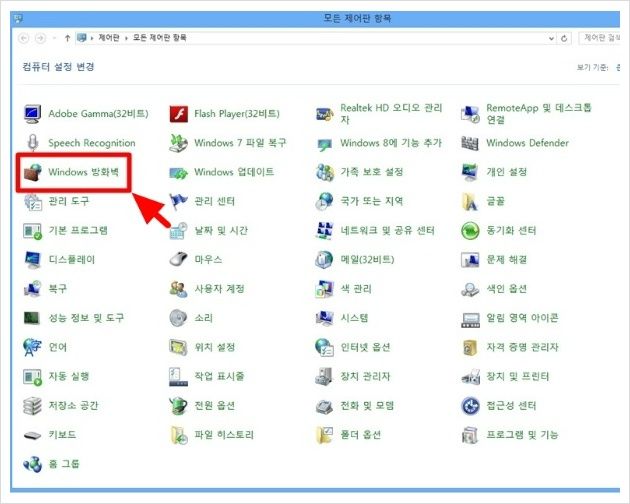Viewport: 630px width, 504px height.
Task: Click the 소리 speaker icon
Action: (x=178, y=318)
